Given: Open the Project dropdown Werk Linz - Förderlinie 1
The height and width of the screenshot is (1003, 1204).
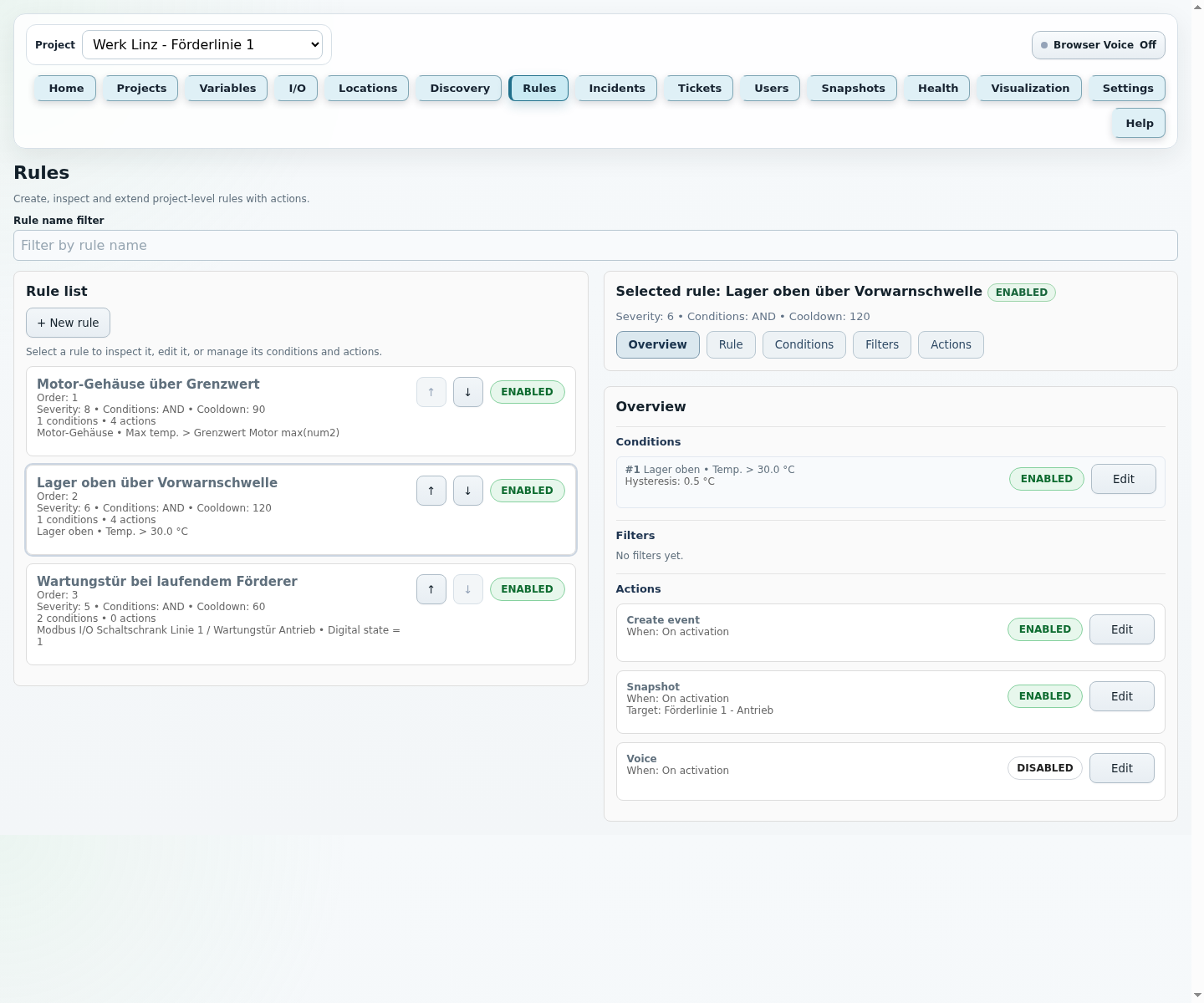Looking at the screenshot, I should [202, 44].
